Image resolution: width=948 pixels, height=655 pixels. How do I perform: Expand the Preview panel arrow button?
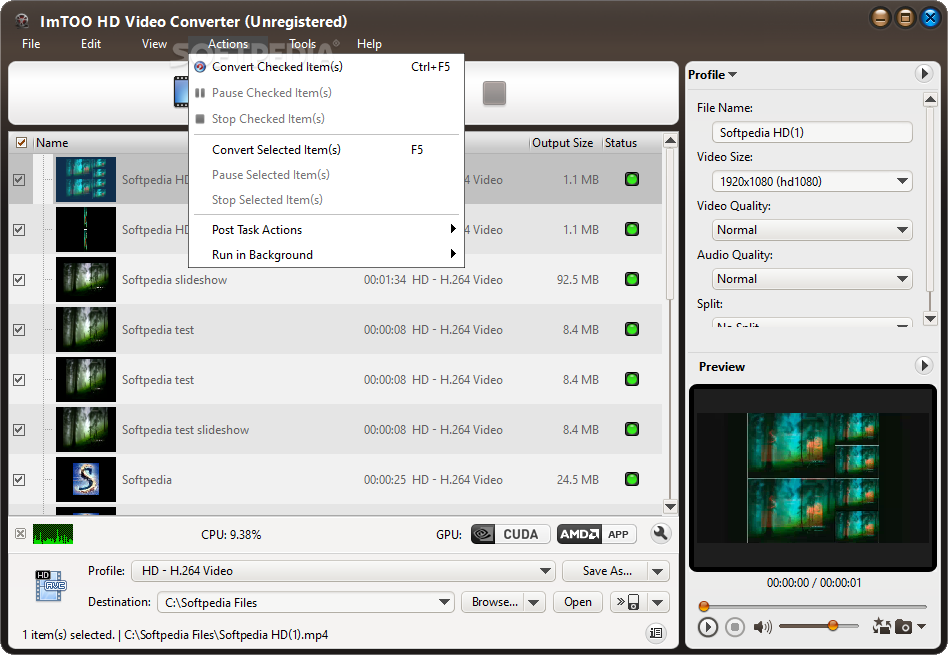point(923,366)
